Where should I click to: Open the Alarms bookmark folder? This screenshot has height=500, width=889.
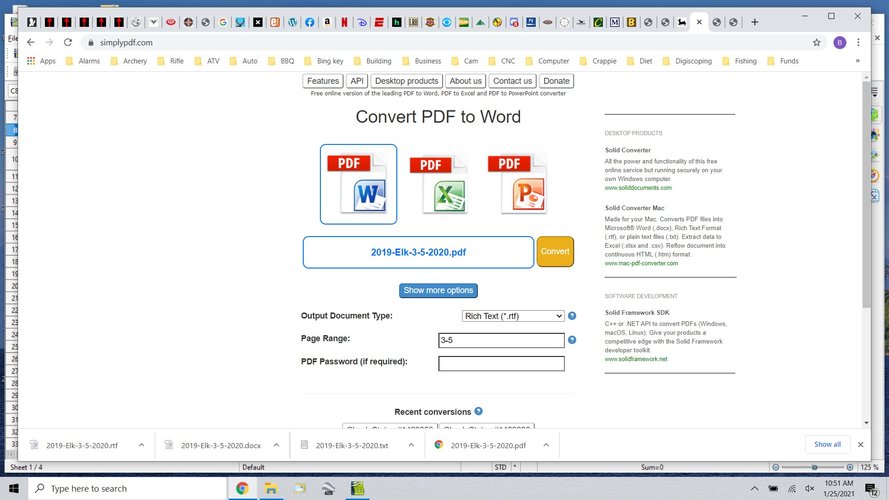point(83,61)
